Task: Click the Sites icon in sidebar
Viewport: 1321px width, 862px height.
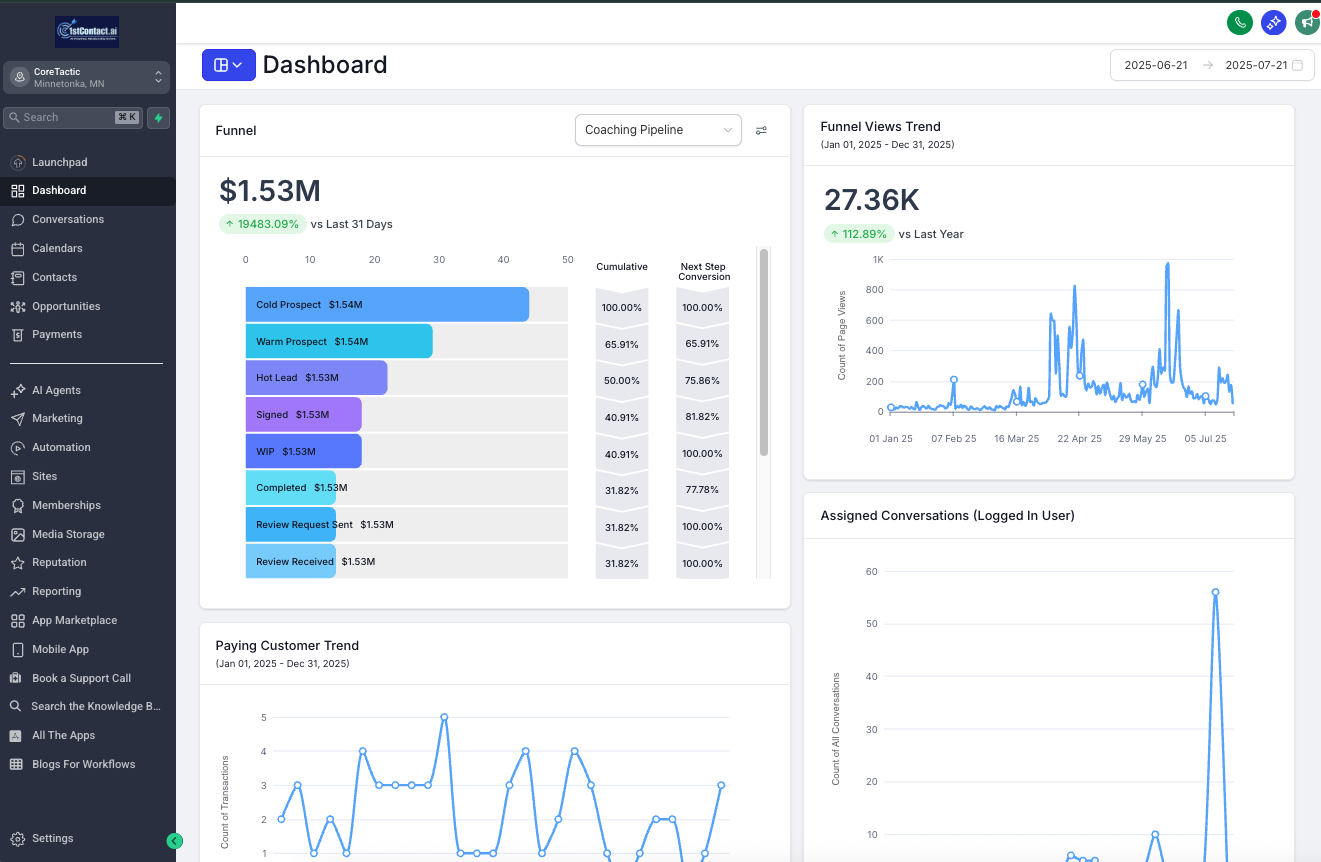Action: pos(17,476)
